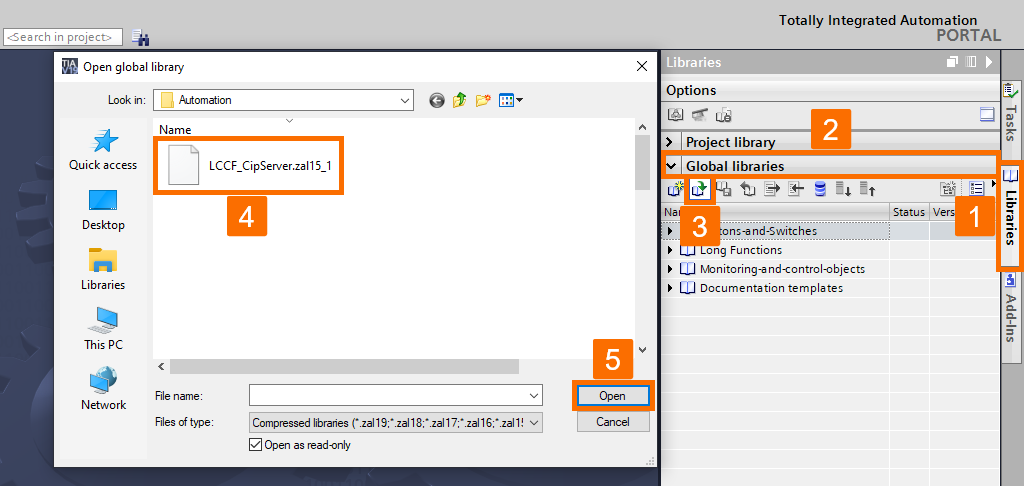Click the list with up-arrow icon
Viewport: 1024px width, 486px height.
coord(867,189)
